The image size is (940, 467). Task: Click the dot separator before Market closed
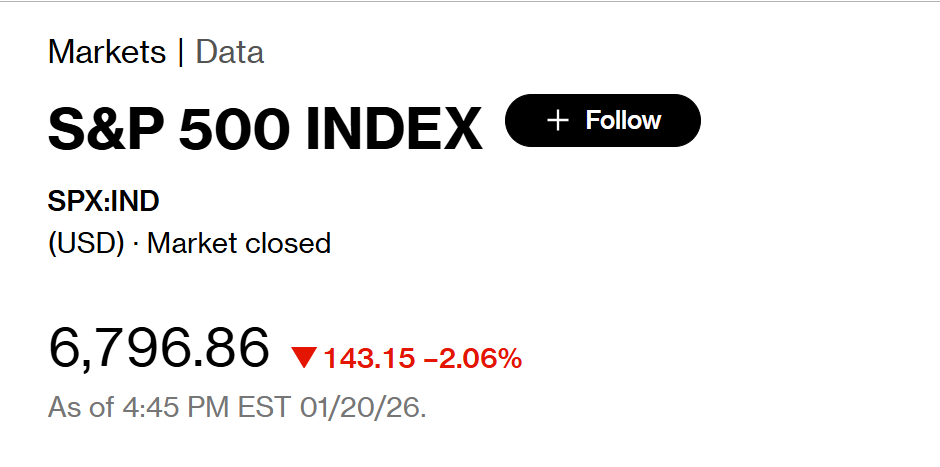[x=135, y=243]
